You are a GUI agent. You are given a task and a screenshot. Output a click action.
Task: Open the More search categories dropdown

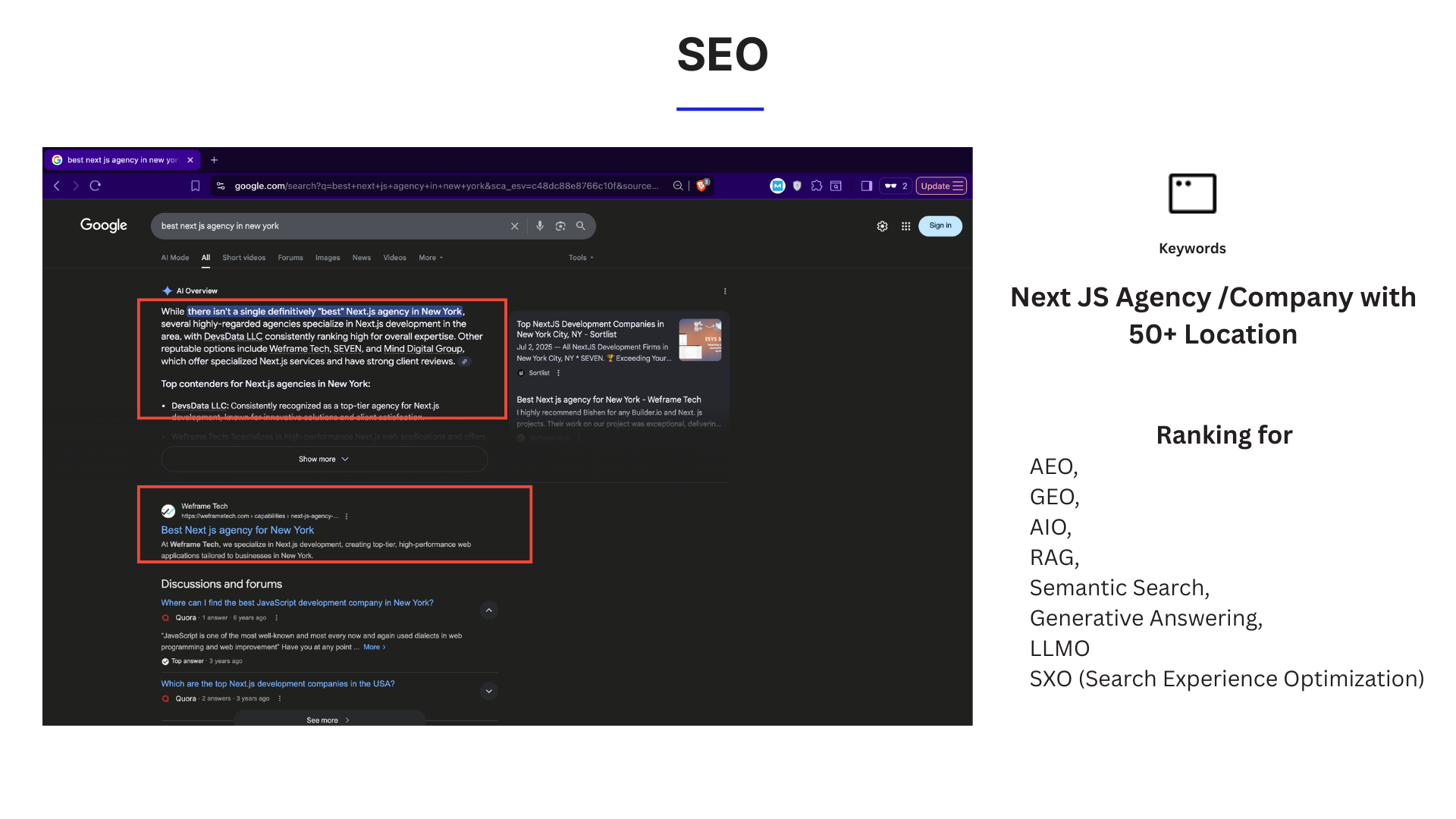point(429,258)
